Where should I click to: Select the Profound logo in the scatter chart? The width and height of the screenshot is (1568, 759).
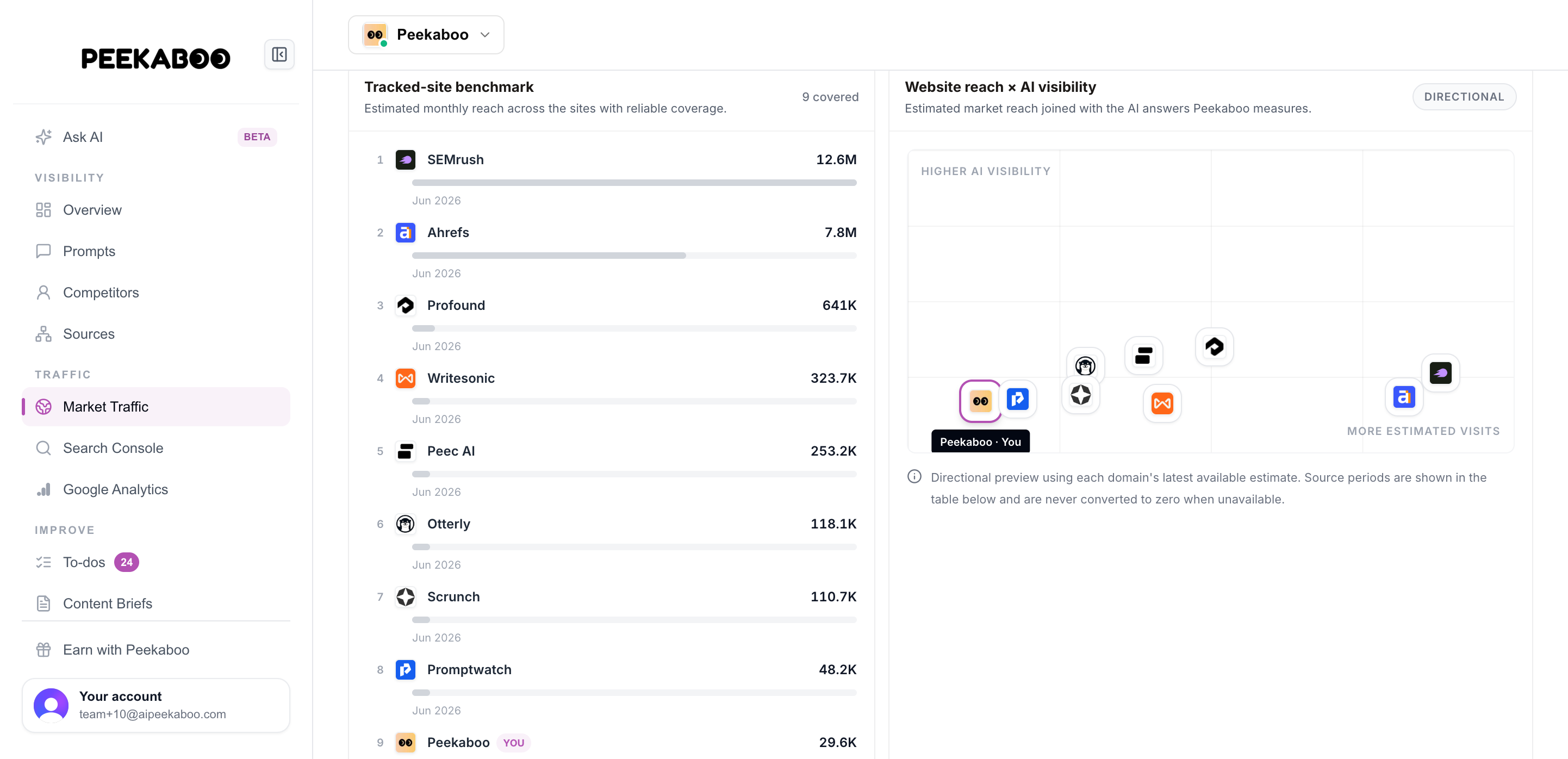(1215, 347)
